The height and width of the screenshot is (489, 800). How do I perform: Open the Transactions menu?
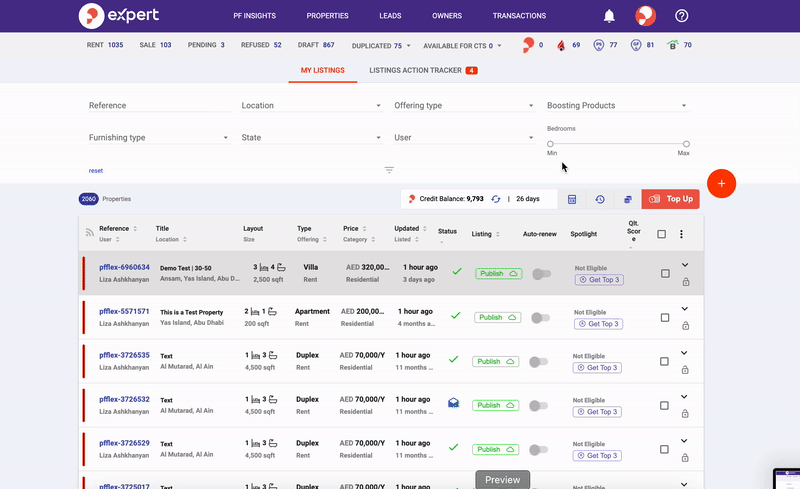(519, 16)
